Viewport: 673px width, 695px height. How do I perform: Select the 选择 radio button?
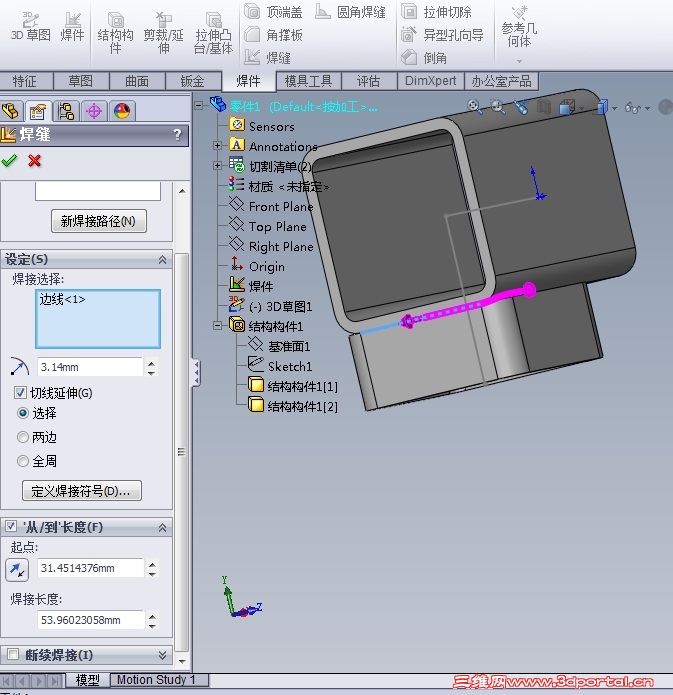click(23, 413)
